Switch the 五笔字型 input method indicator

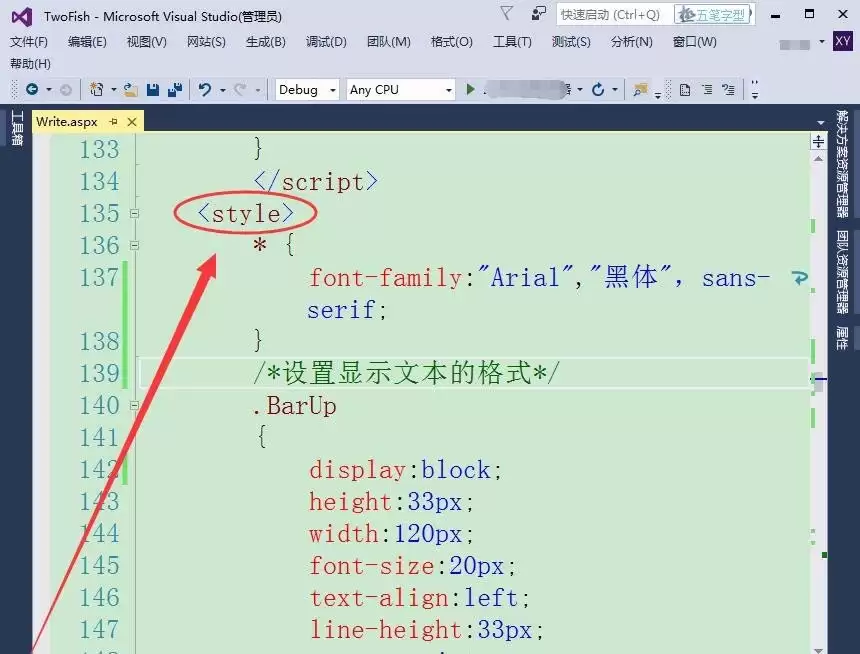(x=714, y=14)
